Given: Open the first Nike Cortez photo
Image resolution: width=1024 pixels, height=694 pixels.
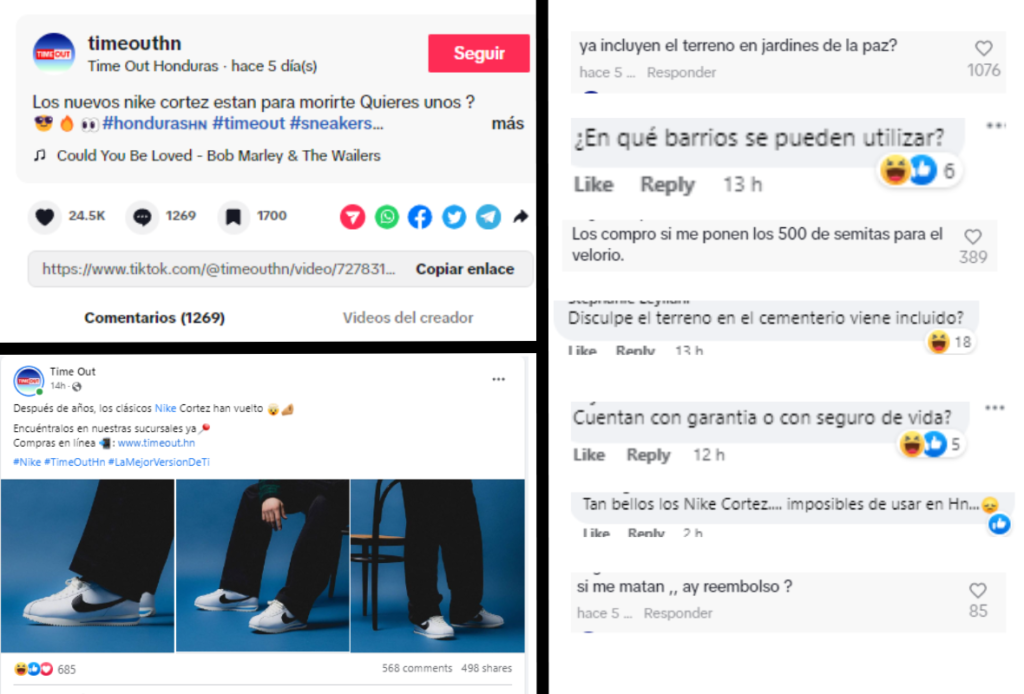Looking at the screenshot, I should (88, 565).
